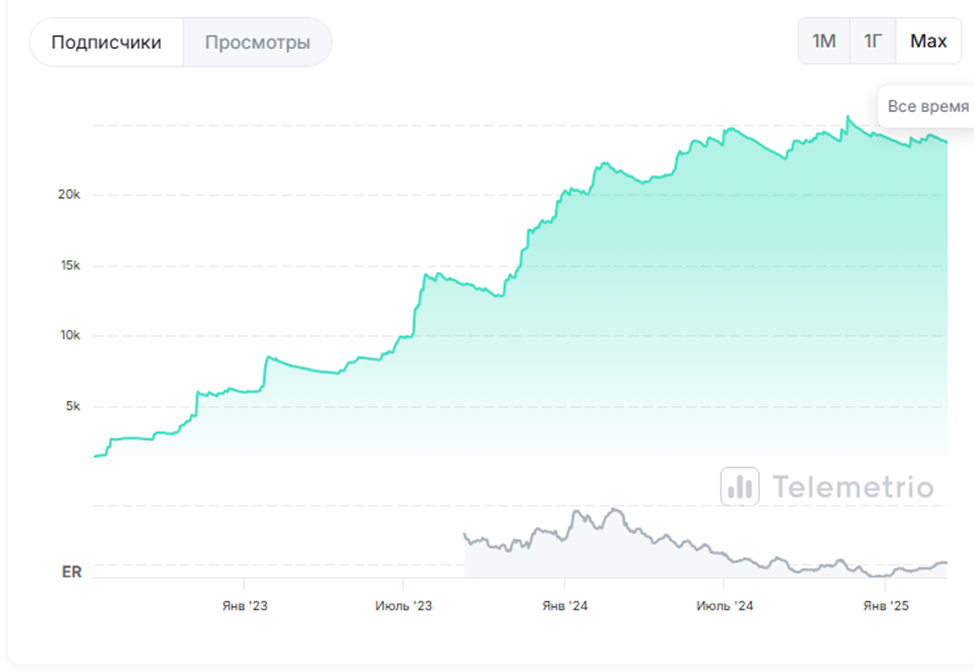Image resolution: width=974 pixels, height=672 pixels.
Task: Click the tallest peak of the gray ER graph
Action: tap(615, 509)
